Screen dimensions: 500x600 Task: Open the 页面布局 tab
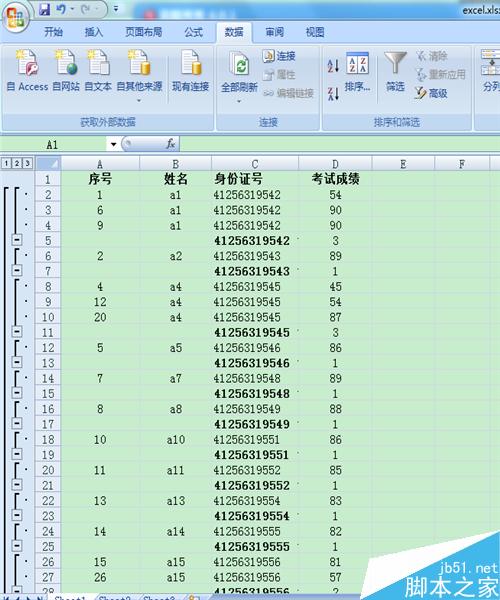(143, 32)
